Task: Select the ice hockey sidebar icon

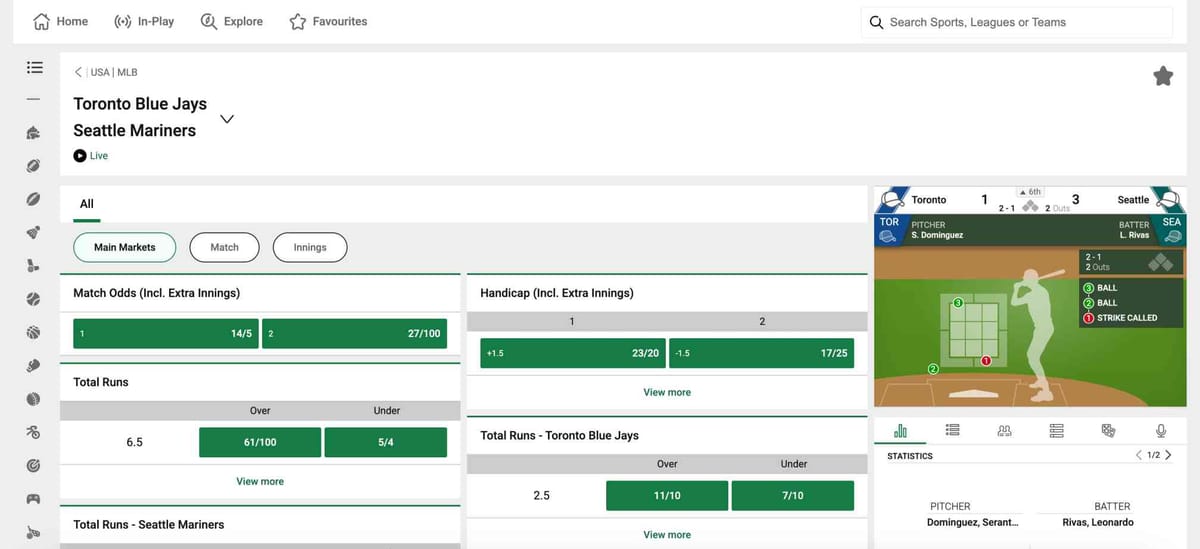Action: [34, 266]
